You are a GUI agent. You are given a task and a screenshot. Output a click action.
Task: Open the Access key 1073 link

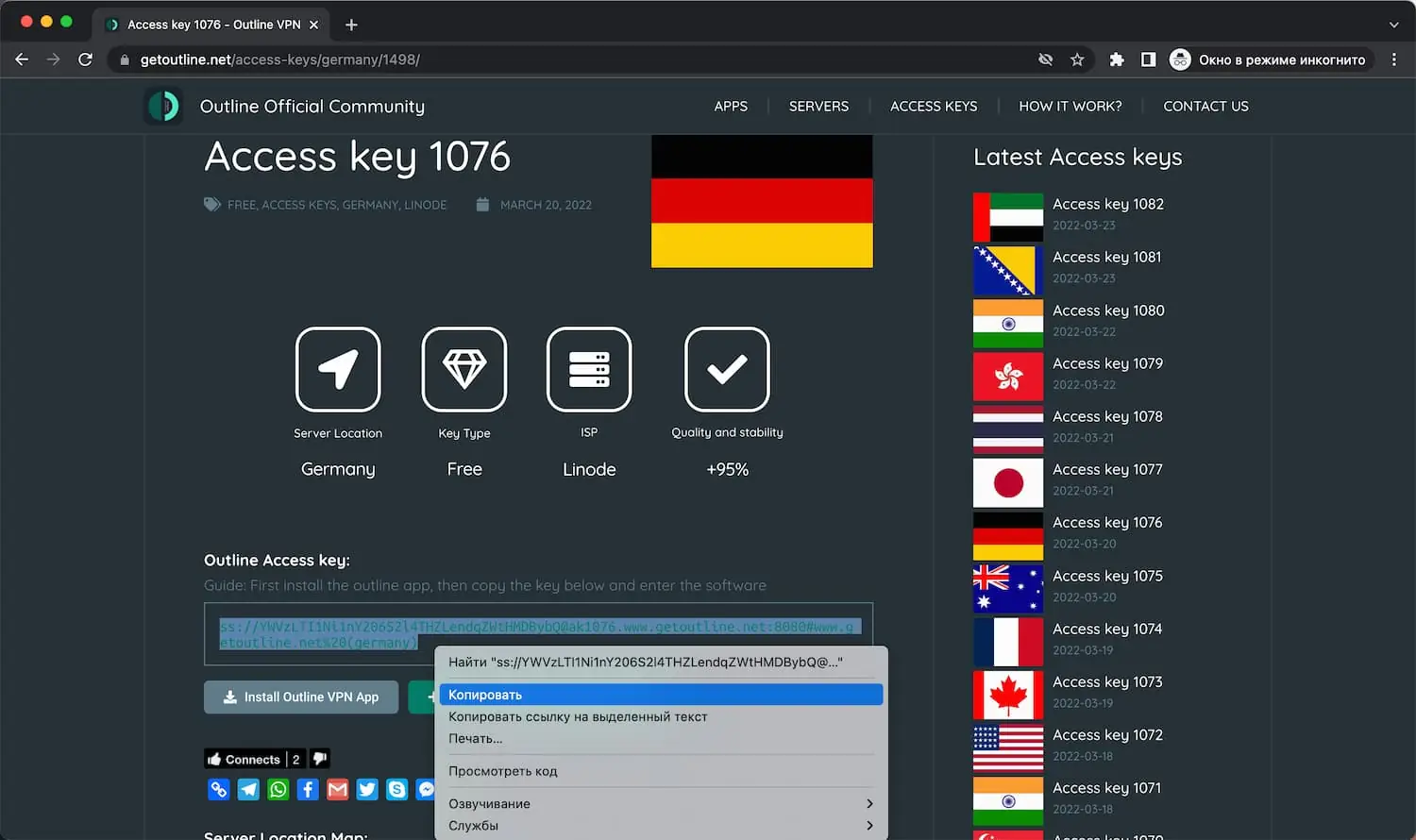point(1107,681)
